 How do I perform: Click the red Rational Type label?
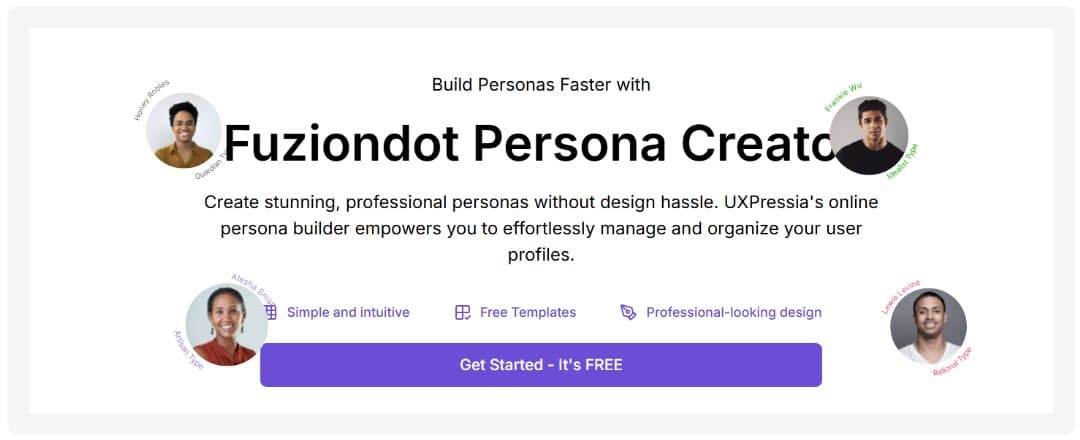[953, 362]
